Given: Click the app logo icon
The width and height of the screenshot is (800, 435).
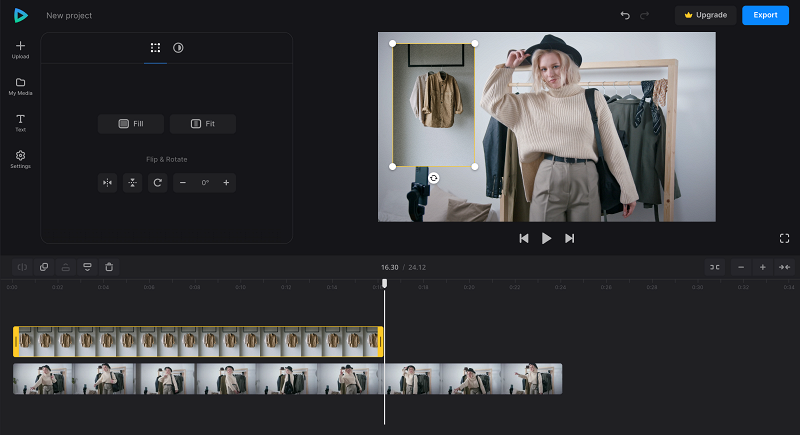Looking at the screenshot, I should point(20,15).
